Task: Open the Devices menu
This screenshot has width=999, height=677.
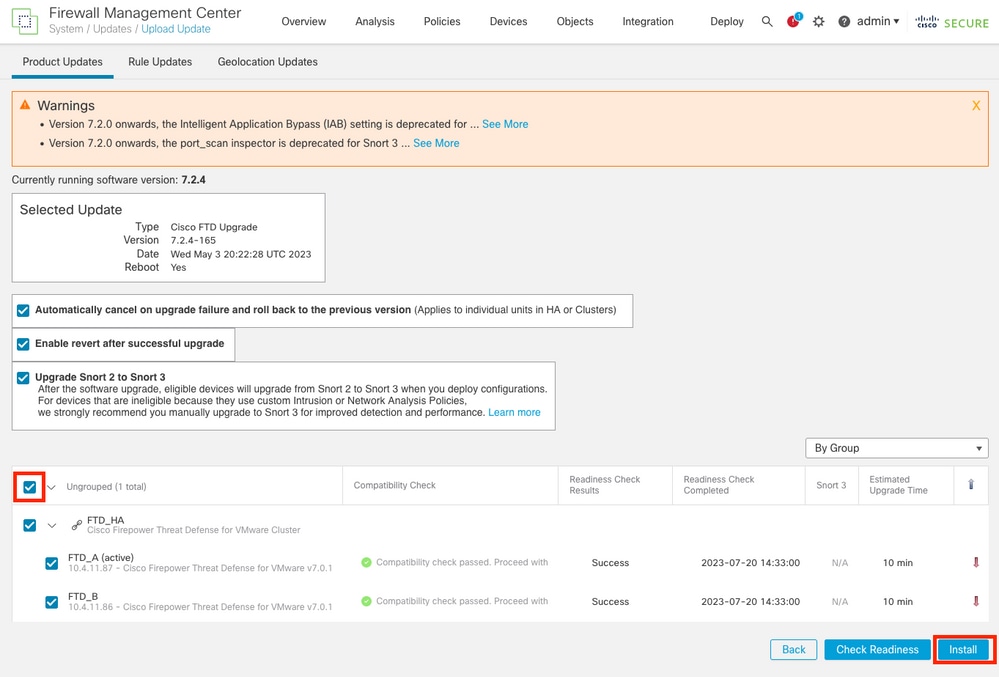Action: click(508, 22)
